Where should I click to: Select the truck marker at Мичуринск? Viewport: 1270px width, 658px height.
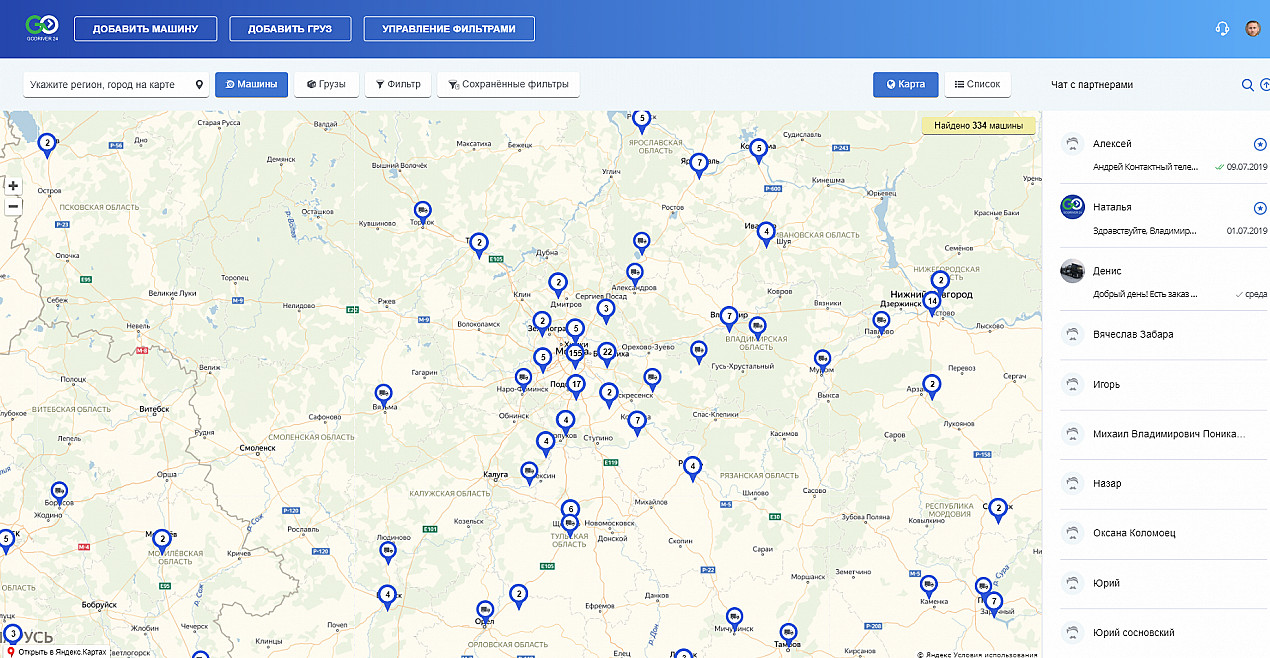pyautogui.click(x=734, y=619)
